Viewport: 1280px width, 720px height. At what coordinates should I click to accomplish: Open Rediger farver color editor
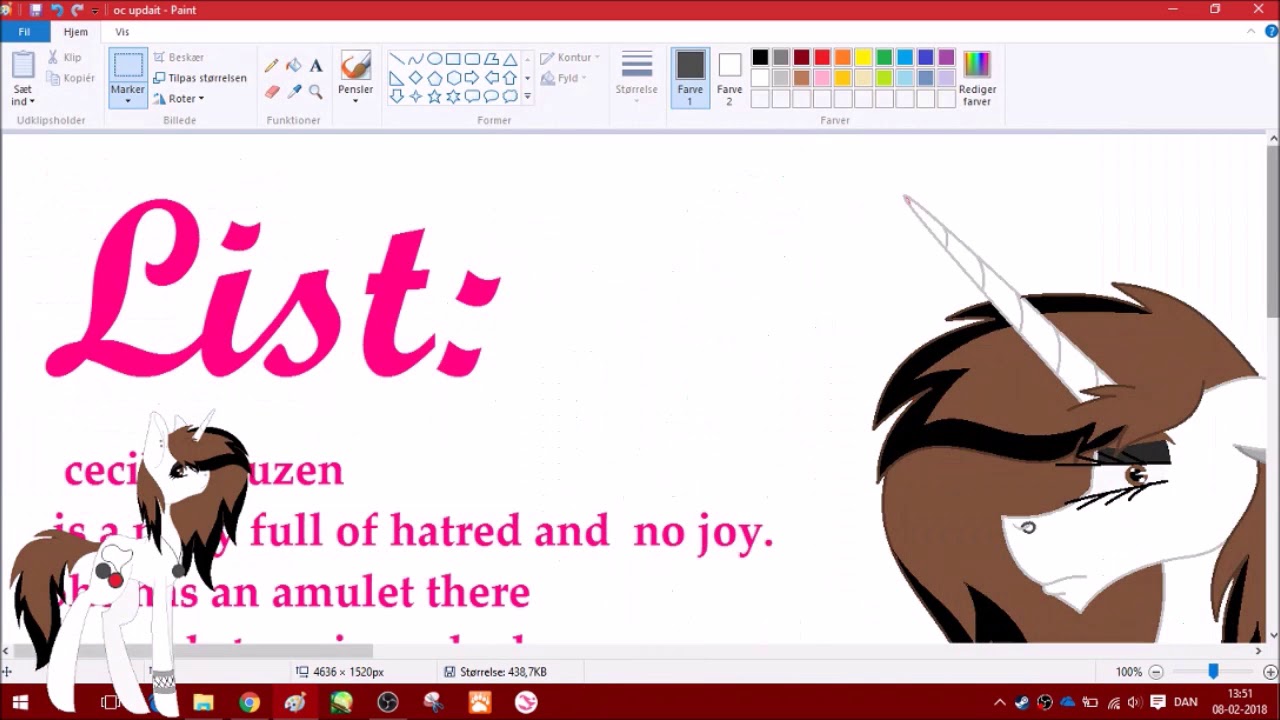977,78
